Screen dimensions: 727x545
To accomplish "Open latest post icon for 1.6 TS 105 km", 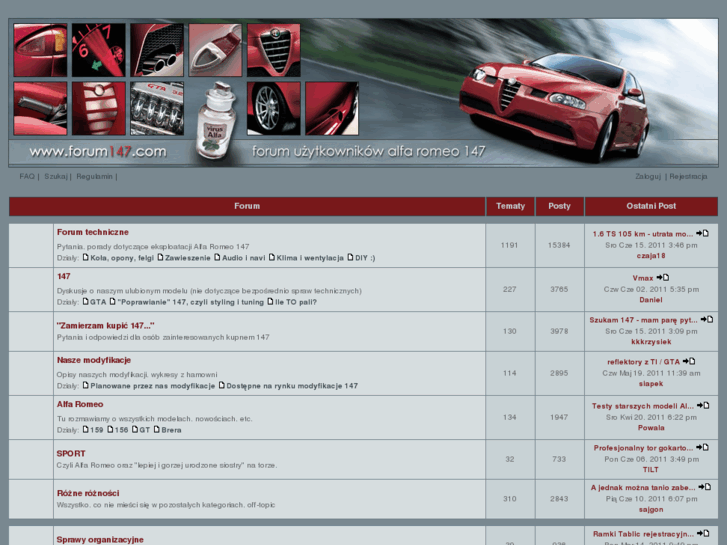I will [x=702, y=233].
